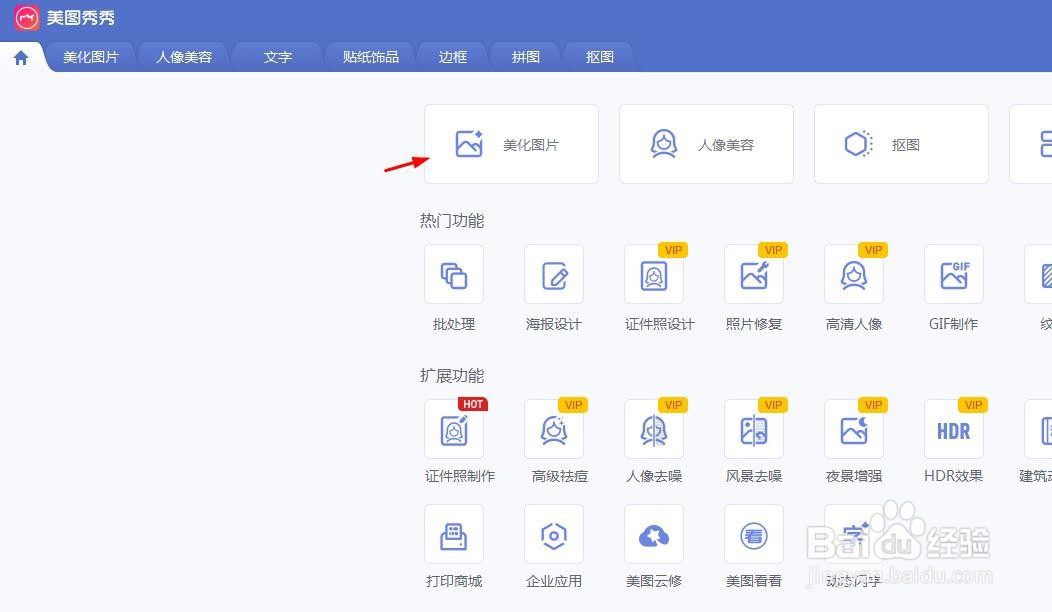This screenshot has width=1052, height=612.
Task: Open the 批处理 batch processing tool
Action: pos(453,285)
